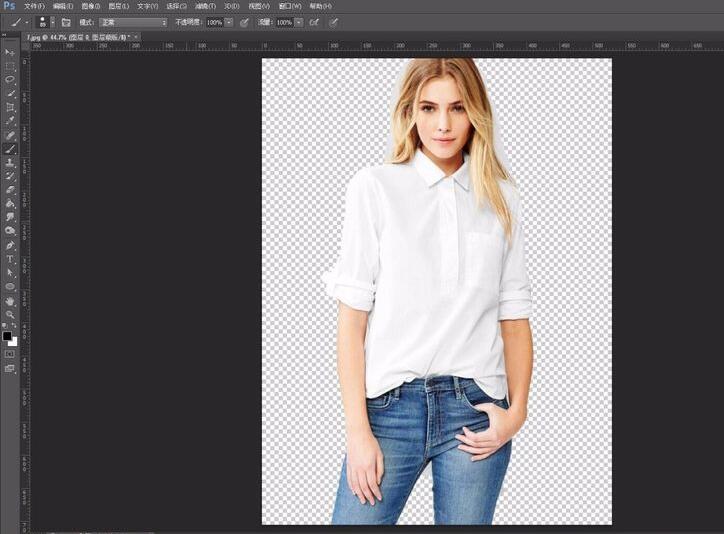Open the brush size preset picker

(x=46, y=22)
